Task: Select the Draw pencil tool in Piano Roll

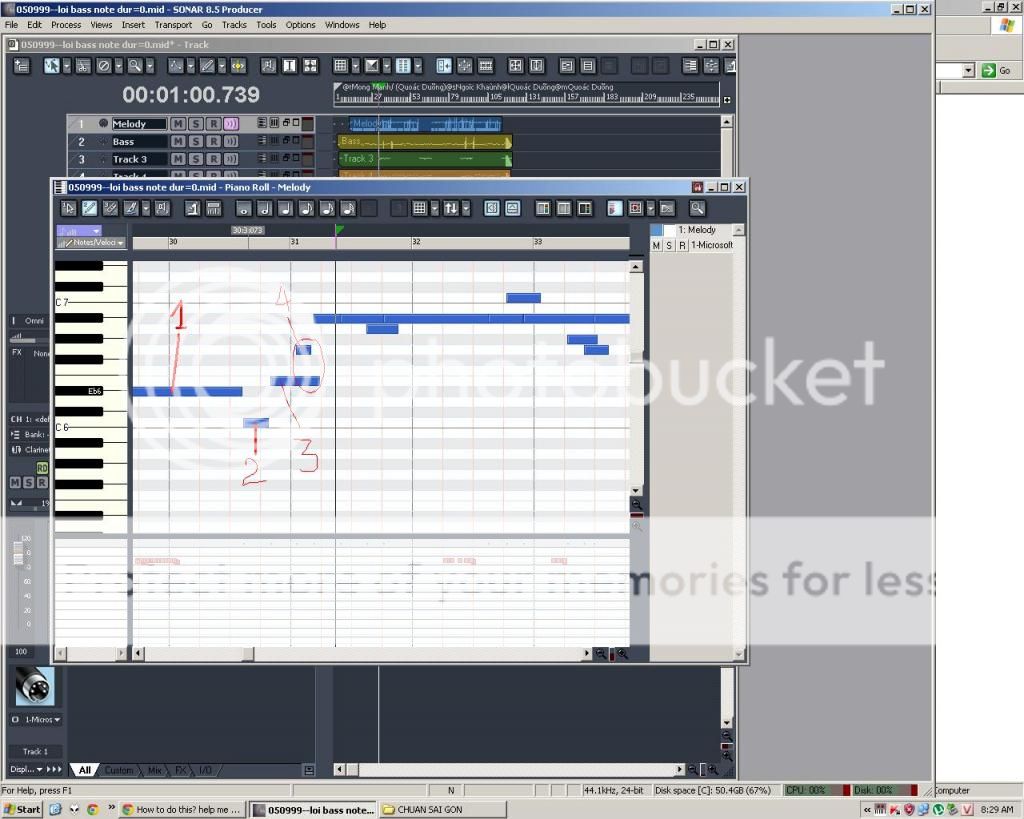Action: click(x=90, y=208)
